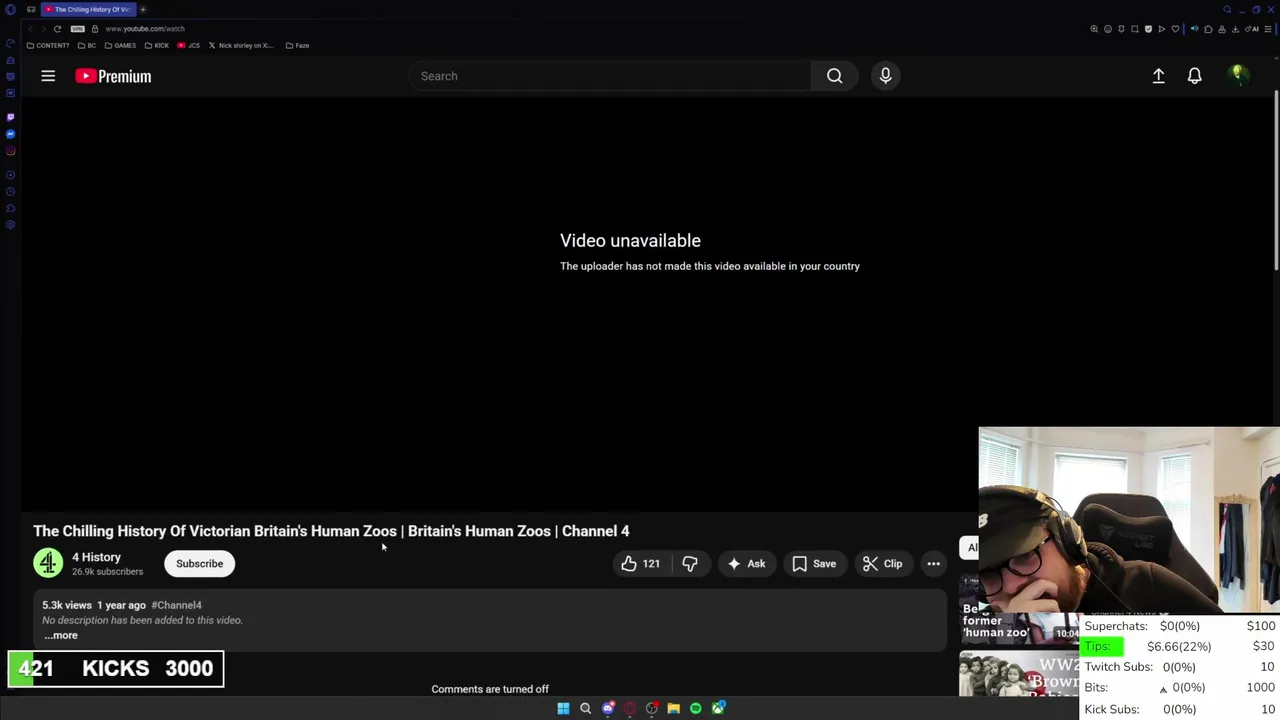This screenshot has width=1280, height=720.
Task: Open the Ask AI button
Action: (747, 564)
